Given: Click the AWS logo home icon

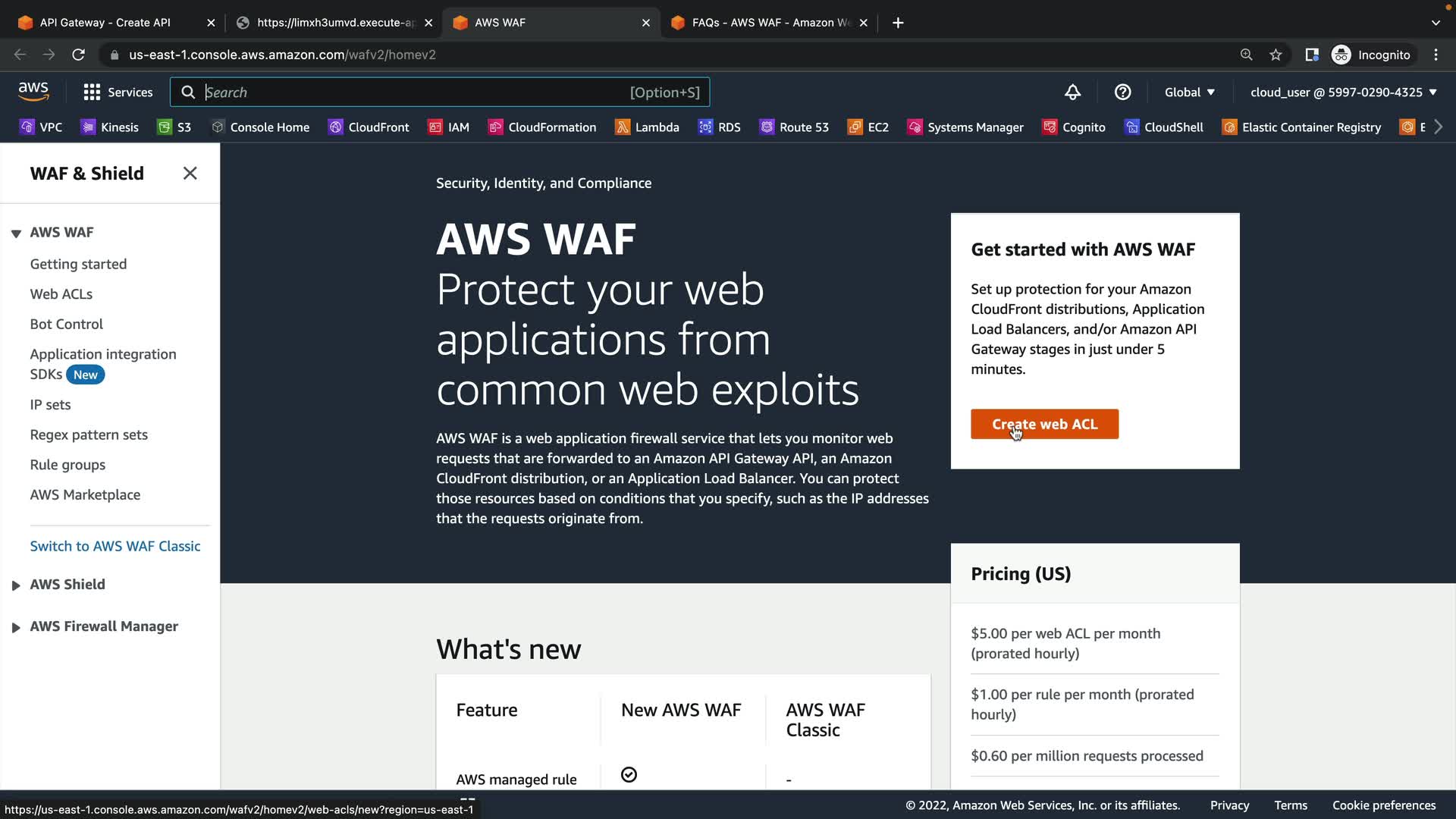Looking at the screenshot, I should click(33, 92).
